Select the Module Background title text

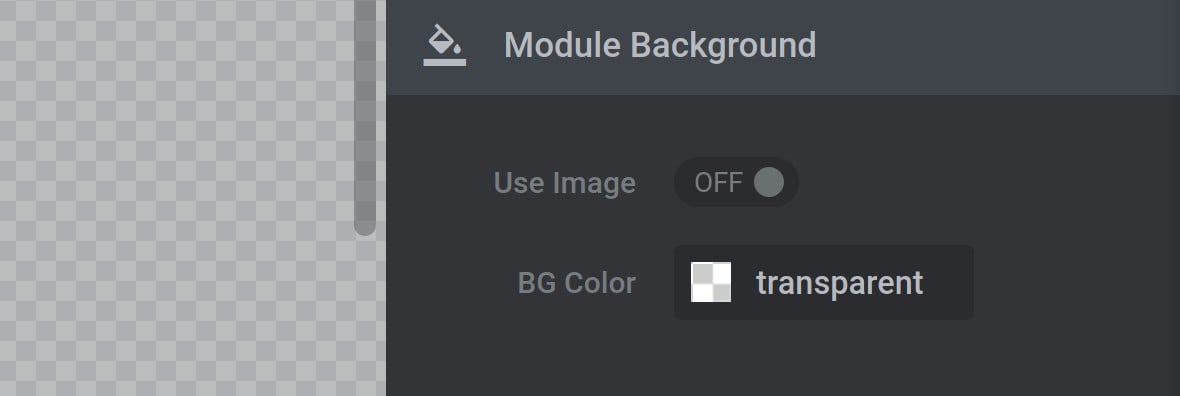[660, 45]
